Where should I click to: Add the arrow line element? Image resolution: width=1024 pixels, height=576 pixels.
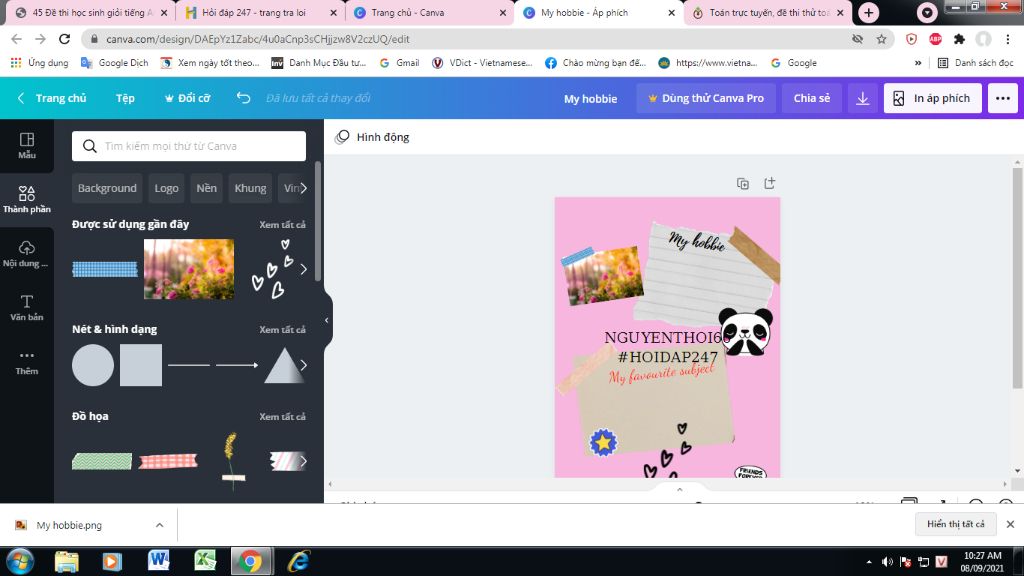click(237, 365)
